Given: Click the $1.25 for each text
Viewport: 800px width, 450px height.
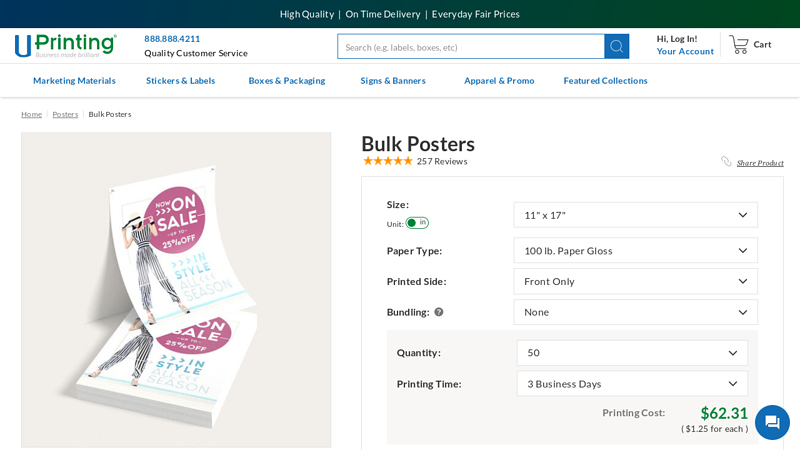Looking at the screenshot, I should pos(715,429).
